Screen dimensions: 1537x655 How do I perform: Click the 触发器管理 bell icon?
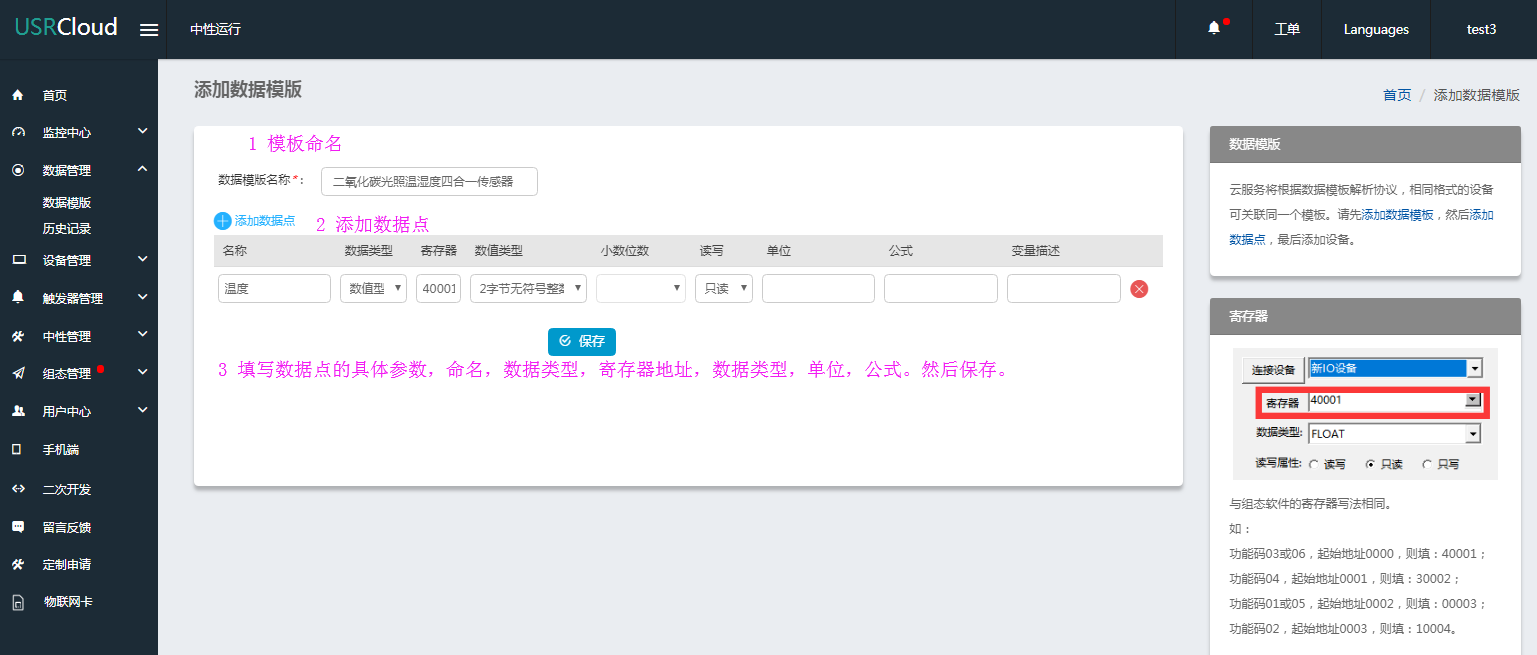point(17,298)
